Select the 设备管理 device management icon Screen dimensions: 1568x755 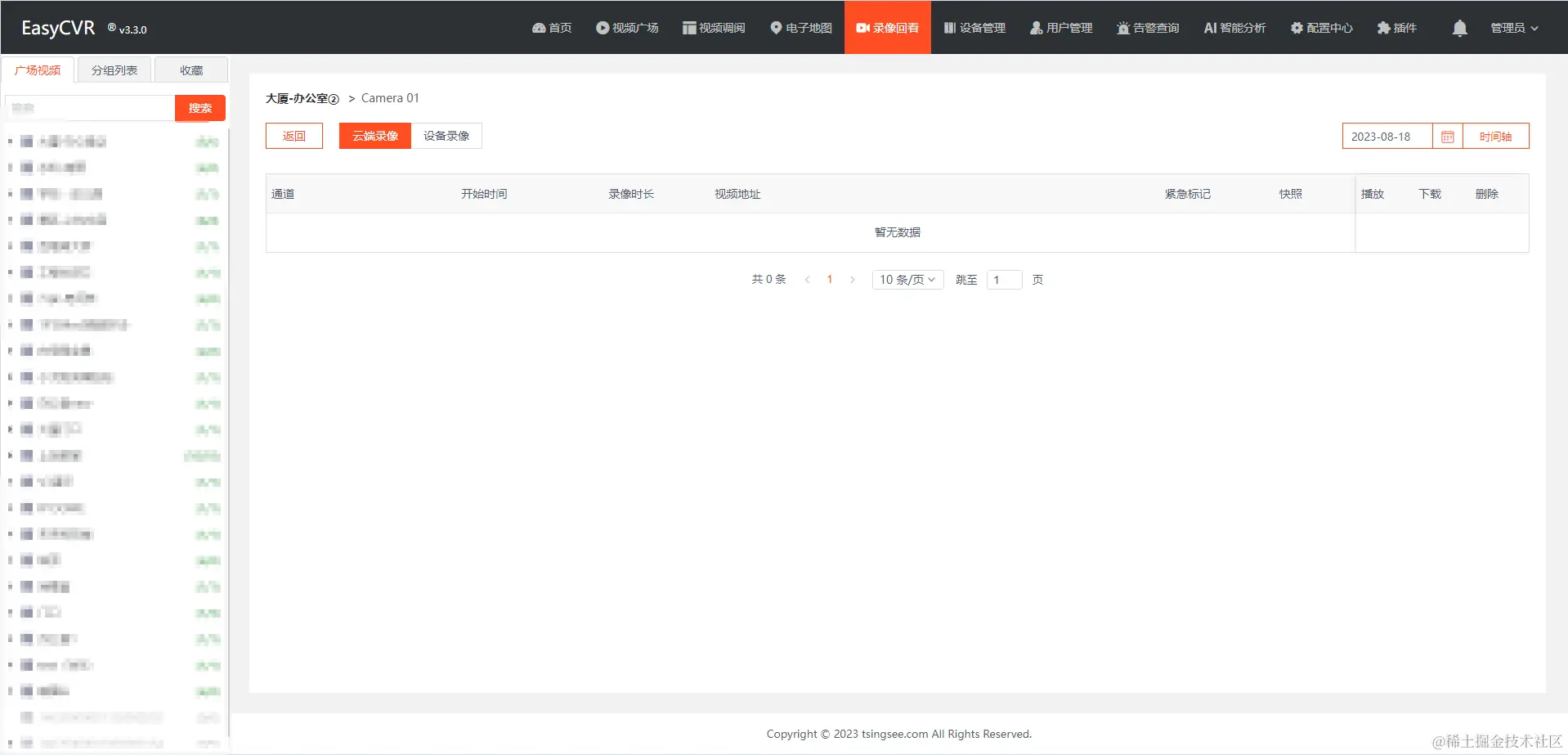(x=974, y=27)
